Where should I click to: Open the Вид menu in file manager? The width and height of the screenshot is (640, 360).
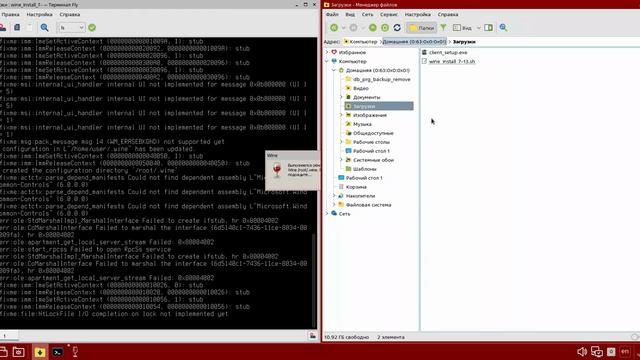(350, 14)
